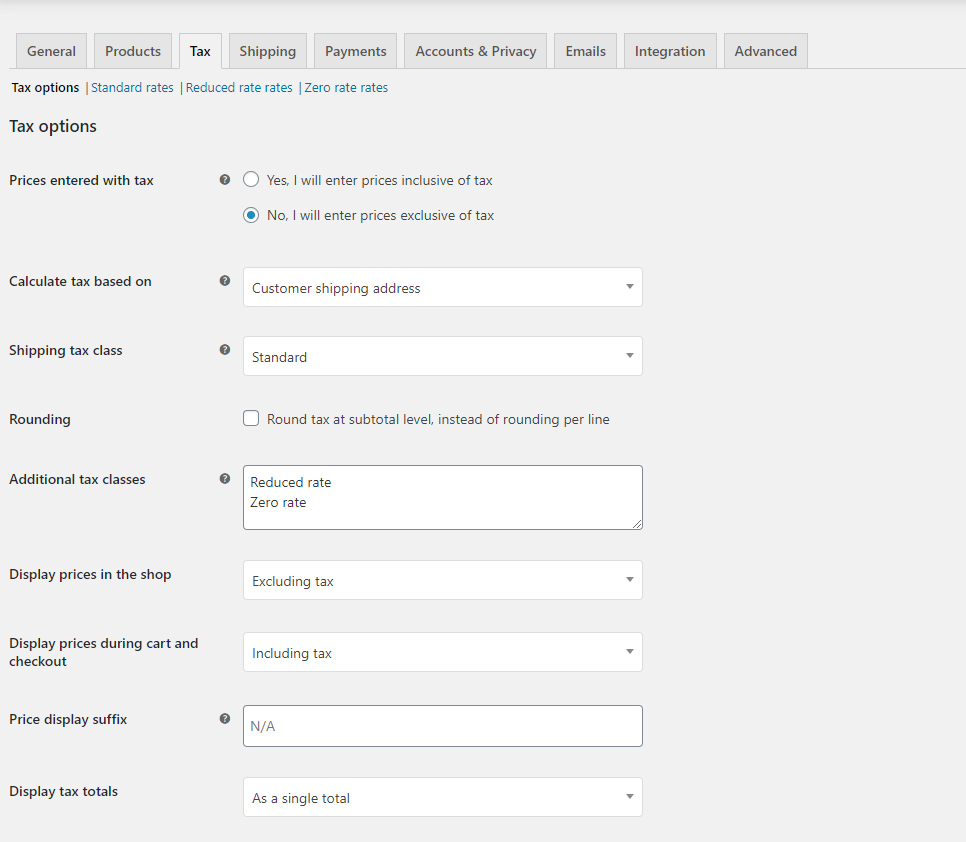Select 'No, I will enter prices exclusive of tax'
This screenshot has height=842, width=966.
point(251,215)
